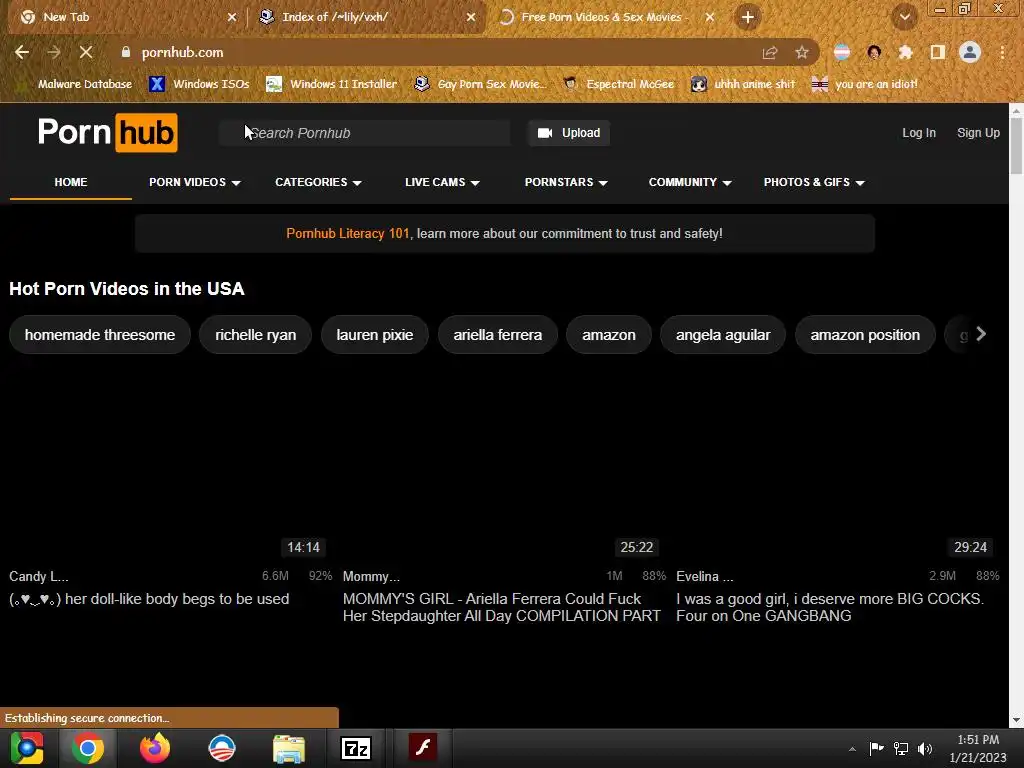The image size is (1024, 768).
Task: Click the forward navigation arrow
Action: tap(54, 52)
